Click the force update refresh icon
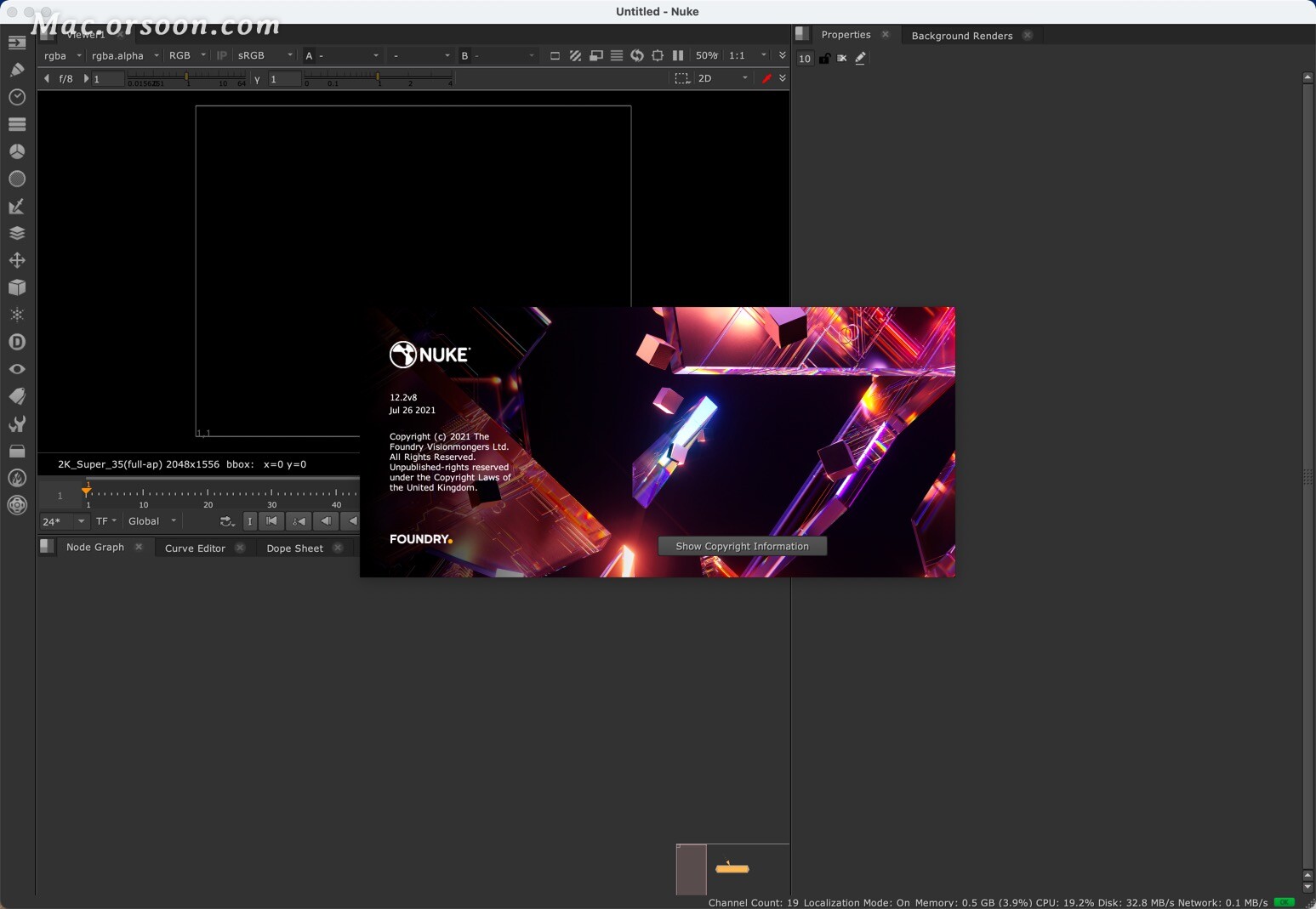Viewport: 1316px width, 909px height. pyautogui.click(x=637, y=55)
